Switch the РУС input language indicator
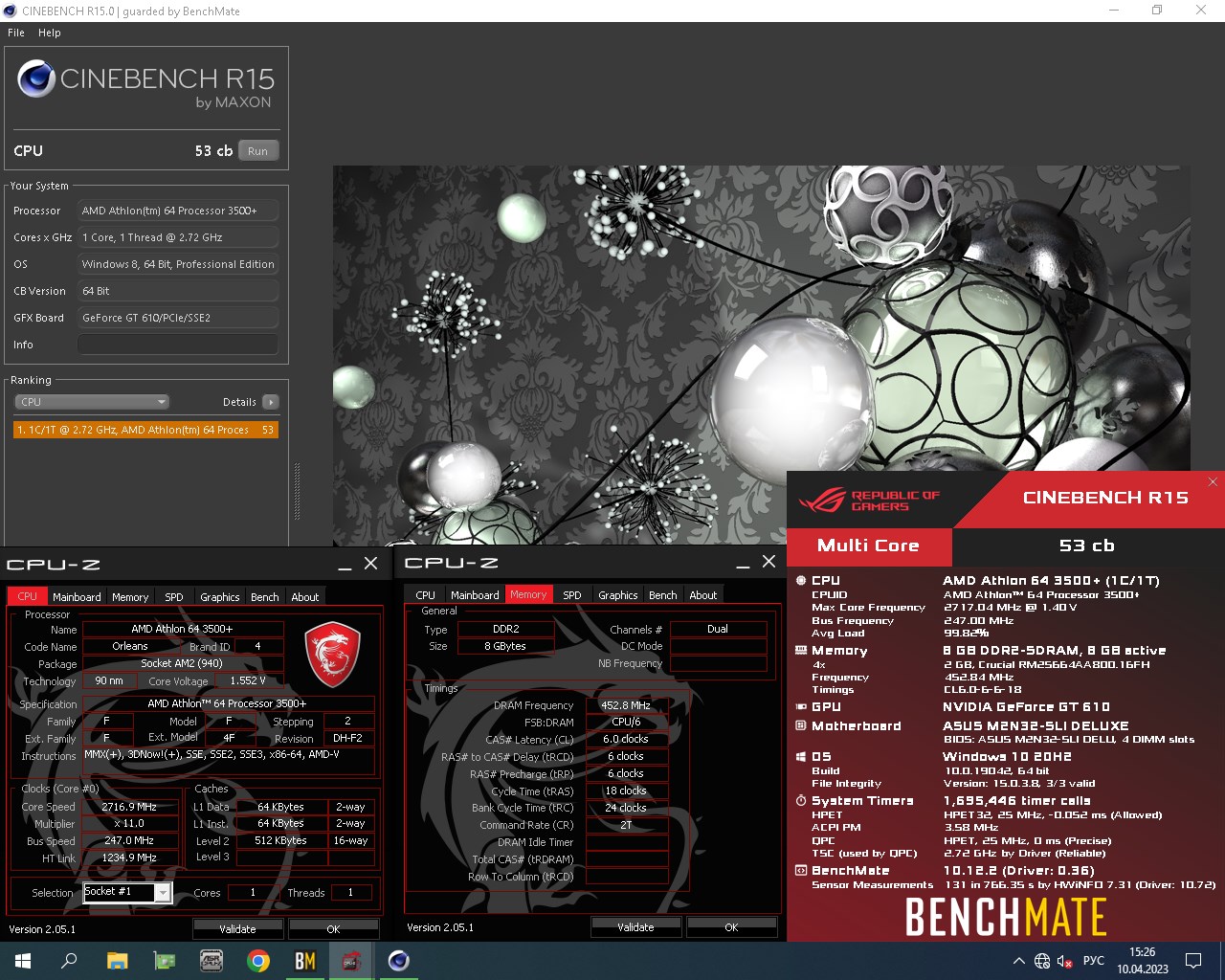This screenshot has width=1225, height=980. click(x=1093, y=961)
